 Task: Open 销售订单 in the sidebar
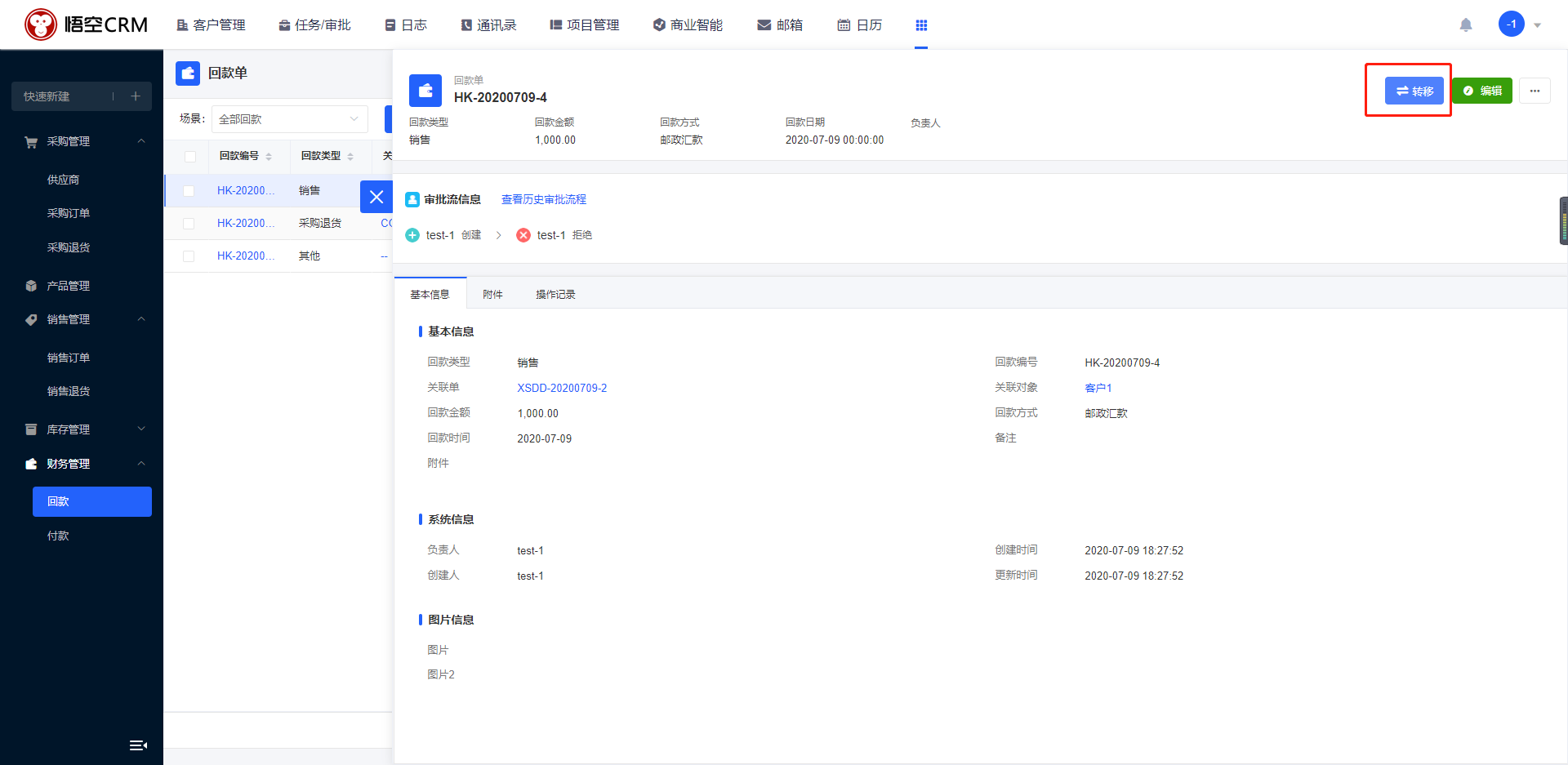click(x=69, y=358)
